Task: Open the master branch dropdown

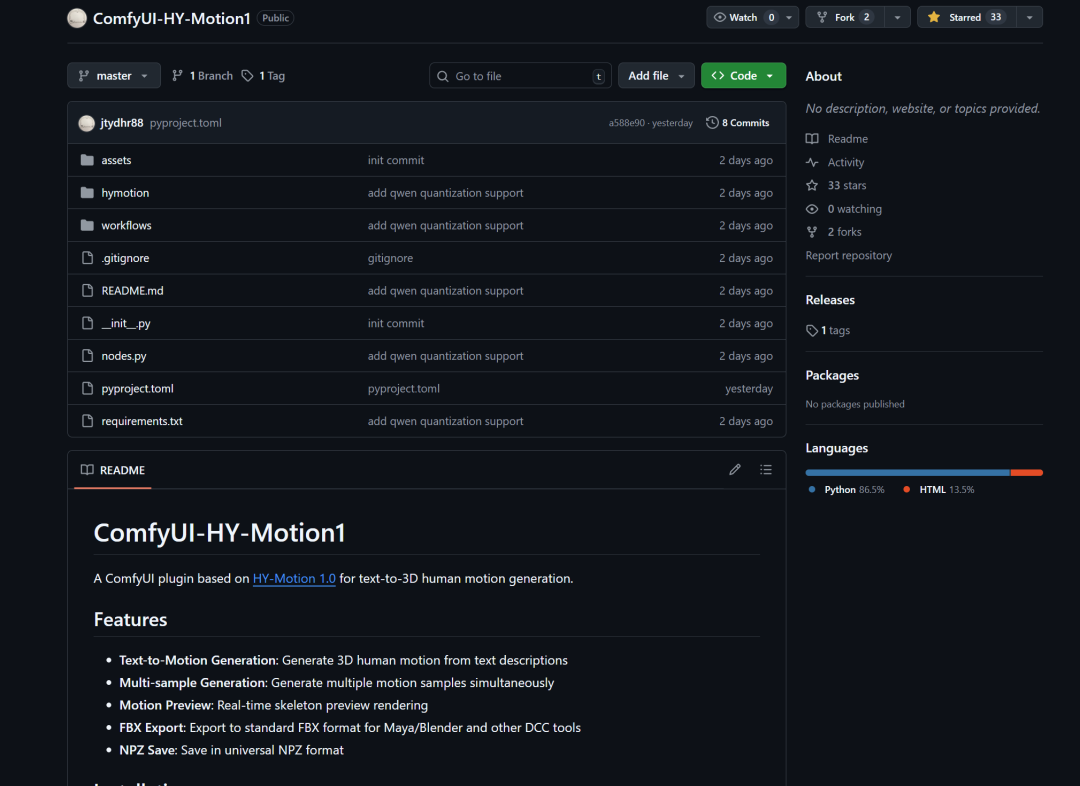Action: click(x=114, y=76)
